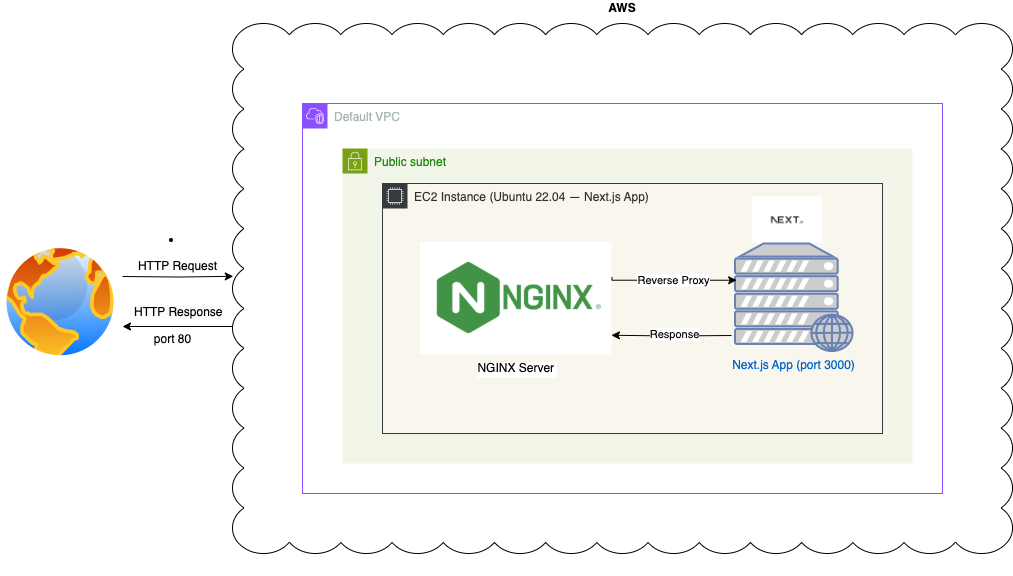1013x576 pixels.
Task: Click the EC2 Instance (Ubuntu 22.04) header label
Action: coord(531,196)
